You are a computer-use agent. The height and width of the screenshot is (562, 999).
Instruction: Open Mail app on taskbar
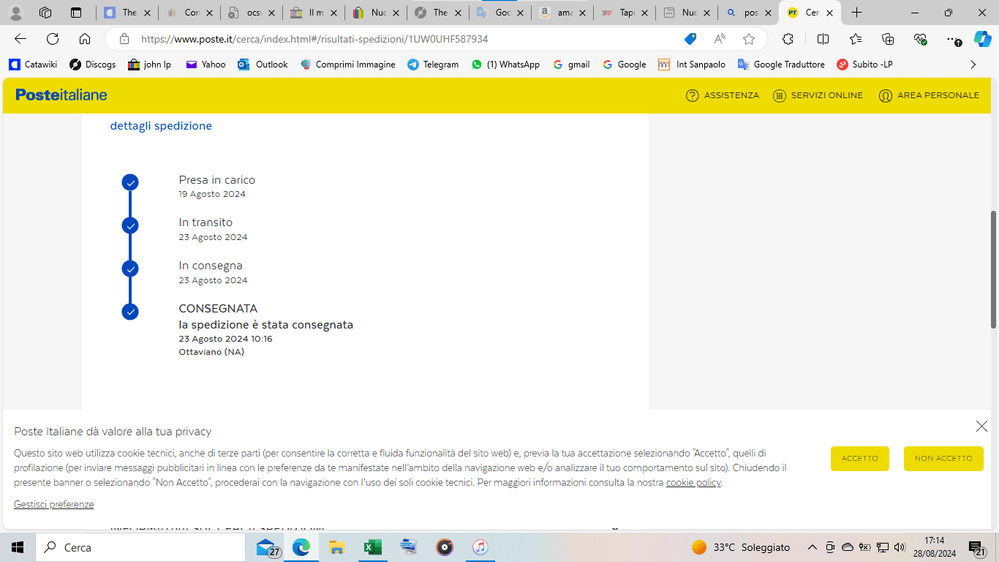267,547
